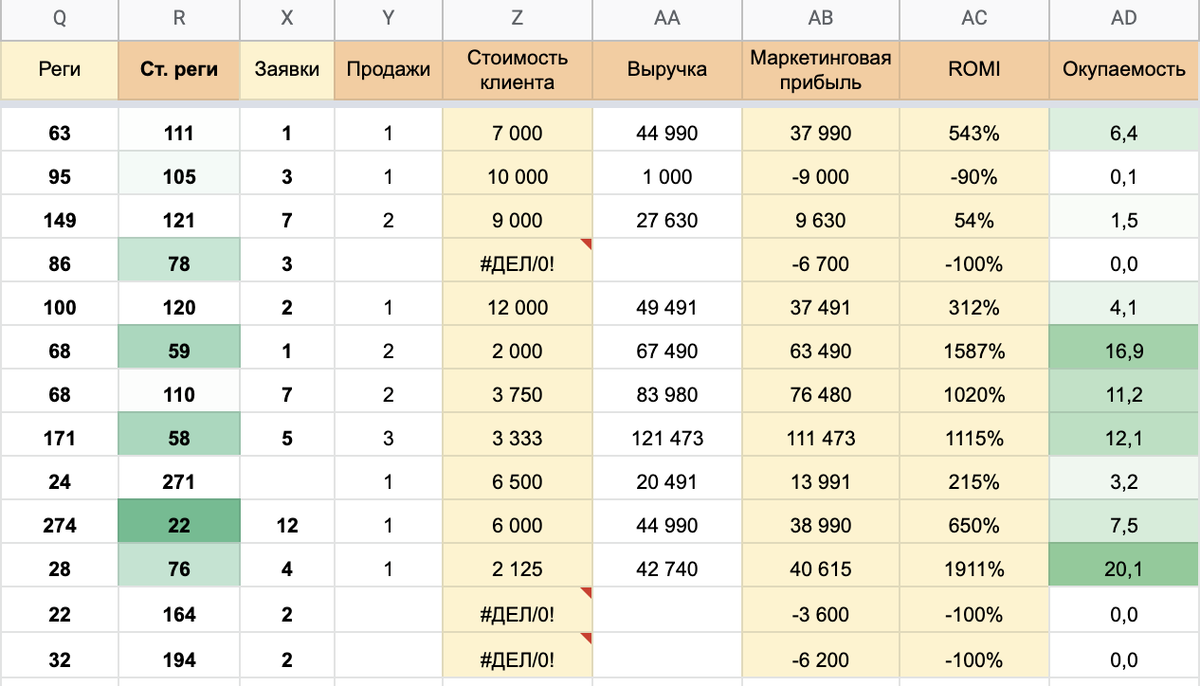Select the profit cell showing -9 000
Viewport: 1200px width, 686px height.
click(x=820, y=177)
